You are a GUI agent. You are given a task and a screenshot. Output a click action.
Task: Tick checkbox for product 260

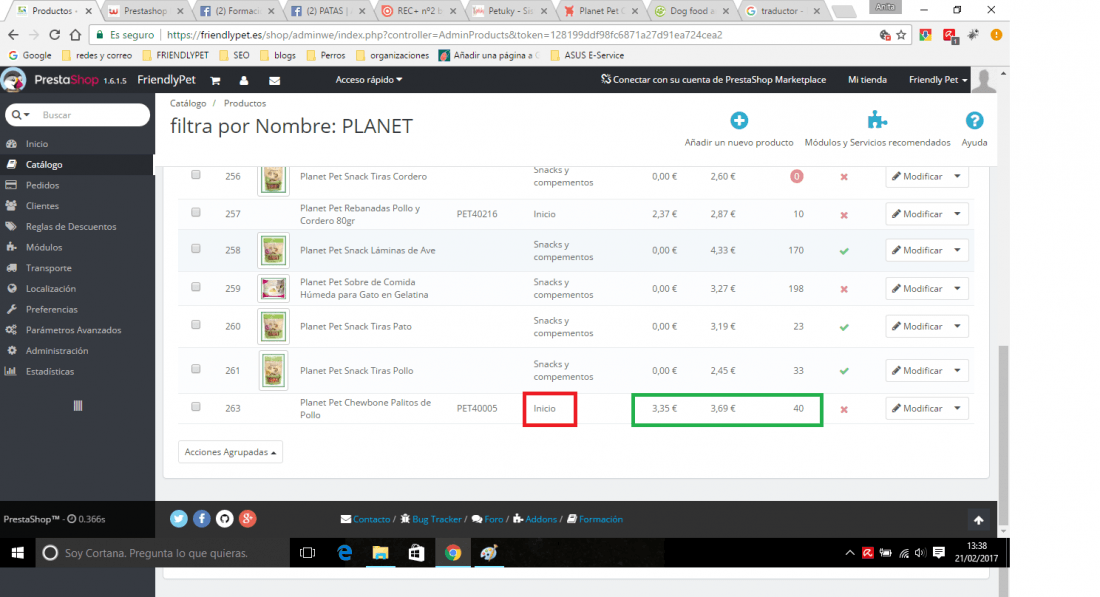click(196, 325)
